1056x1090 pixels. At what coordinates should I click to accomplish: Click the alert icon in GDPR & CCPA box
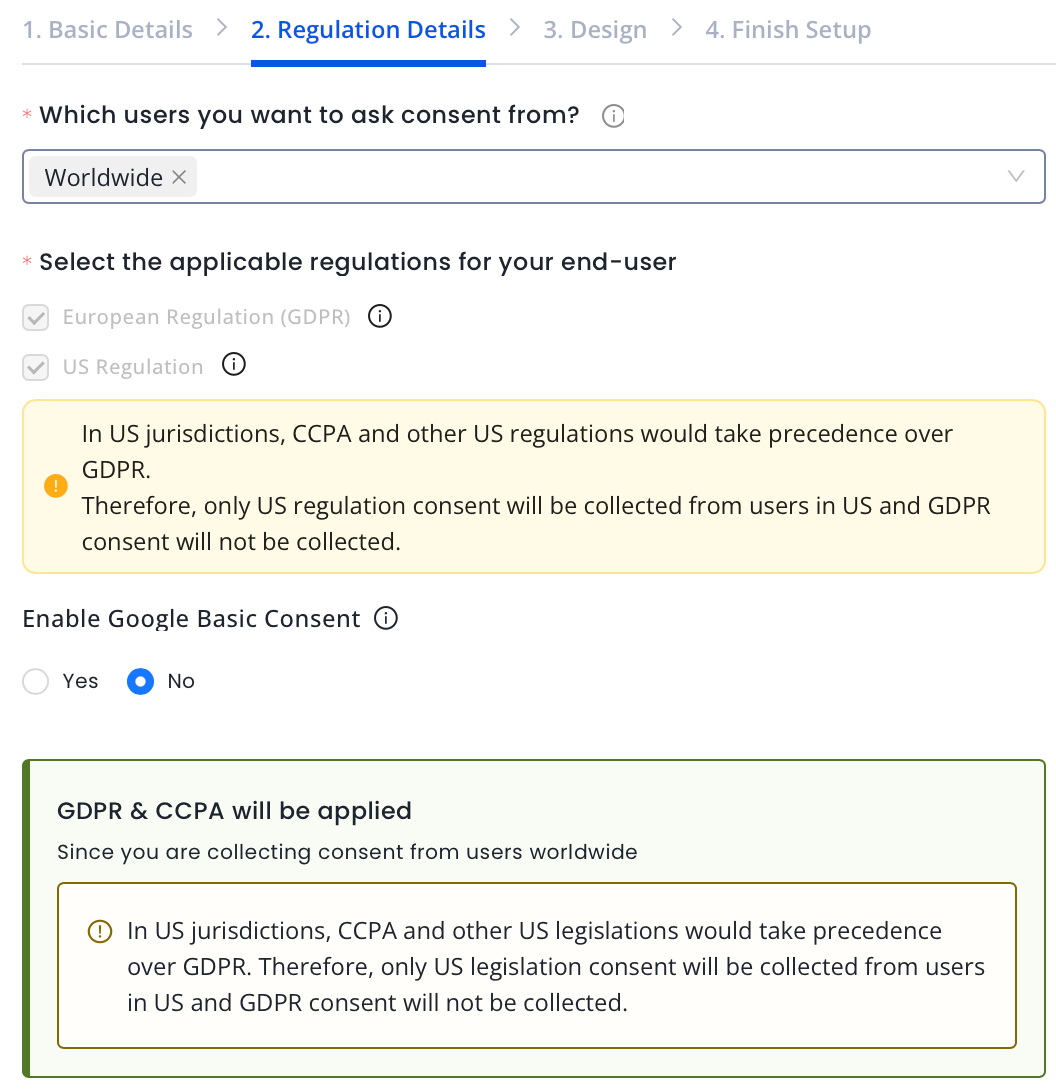click(x=100, y=932)
